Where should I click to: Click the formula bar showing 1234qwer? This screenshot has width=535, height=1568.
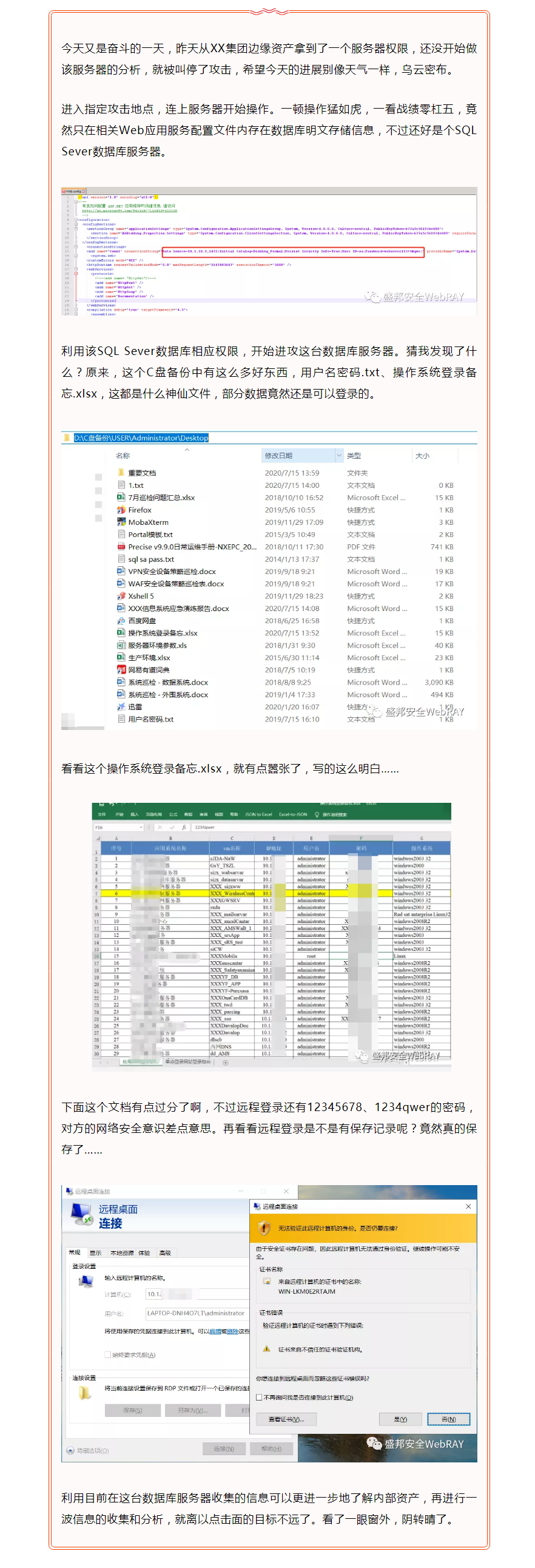pos(321,827)
